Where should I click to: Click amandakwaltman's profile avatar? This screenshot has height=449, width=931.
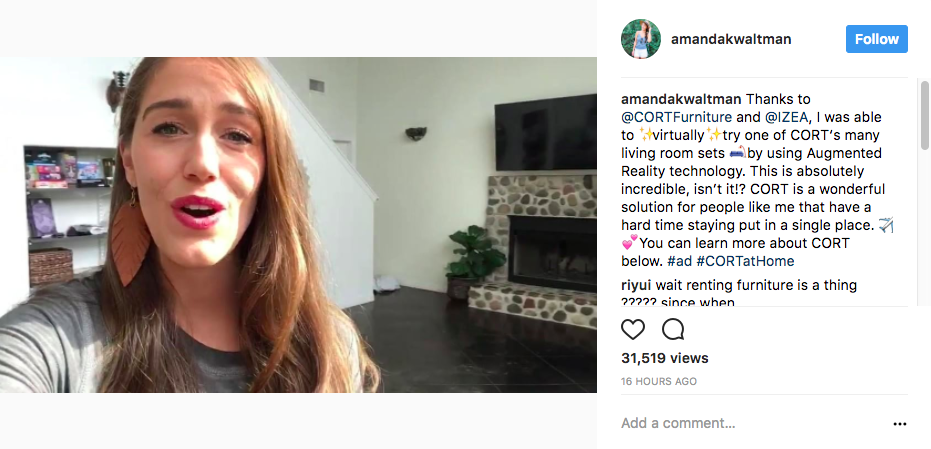[641, 39]
